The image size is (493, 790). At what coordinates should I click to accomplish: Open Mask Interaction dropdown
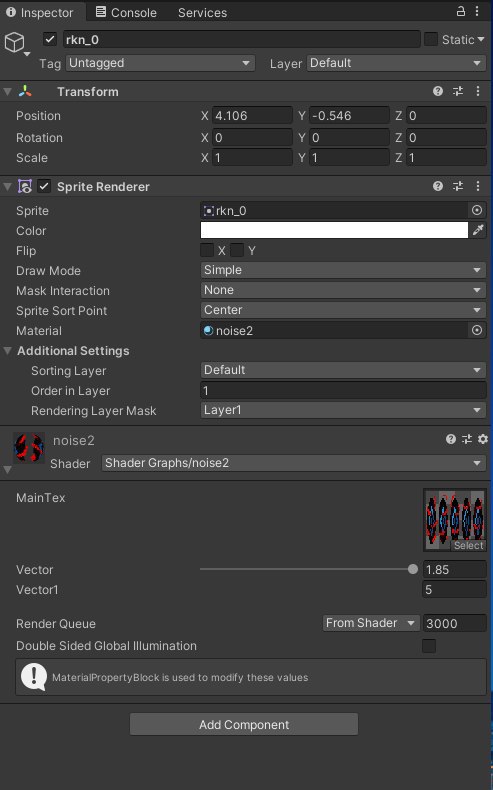pos(343,290)
